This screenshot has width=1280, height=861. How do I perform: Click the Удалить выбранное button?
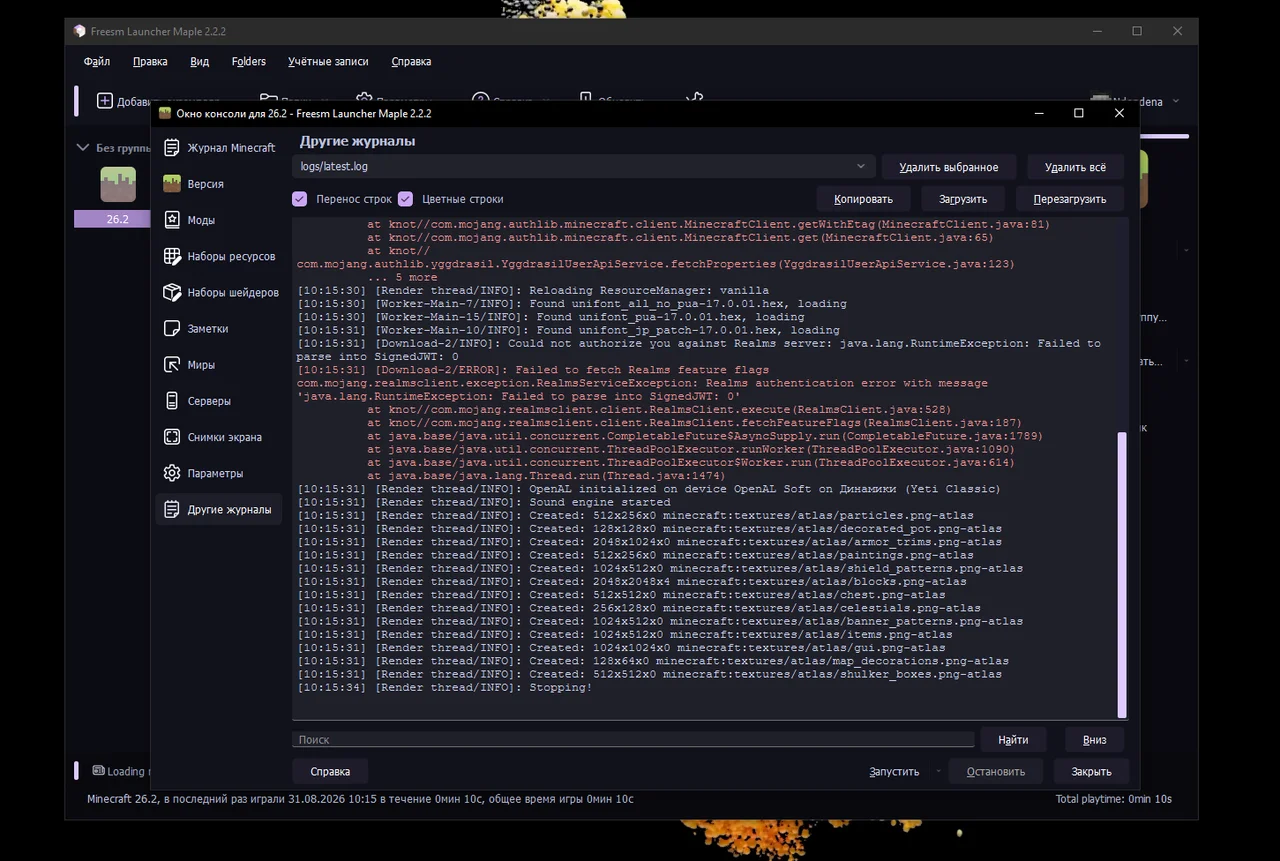(x=948, y=167)
